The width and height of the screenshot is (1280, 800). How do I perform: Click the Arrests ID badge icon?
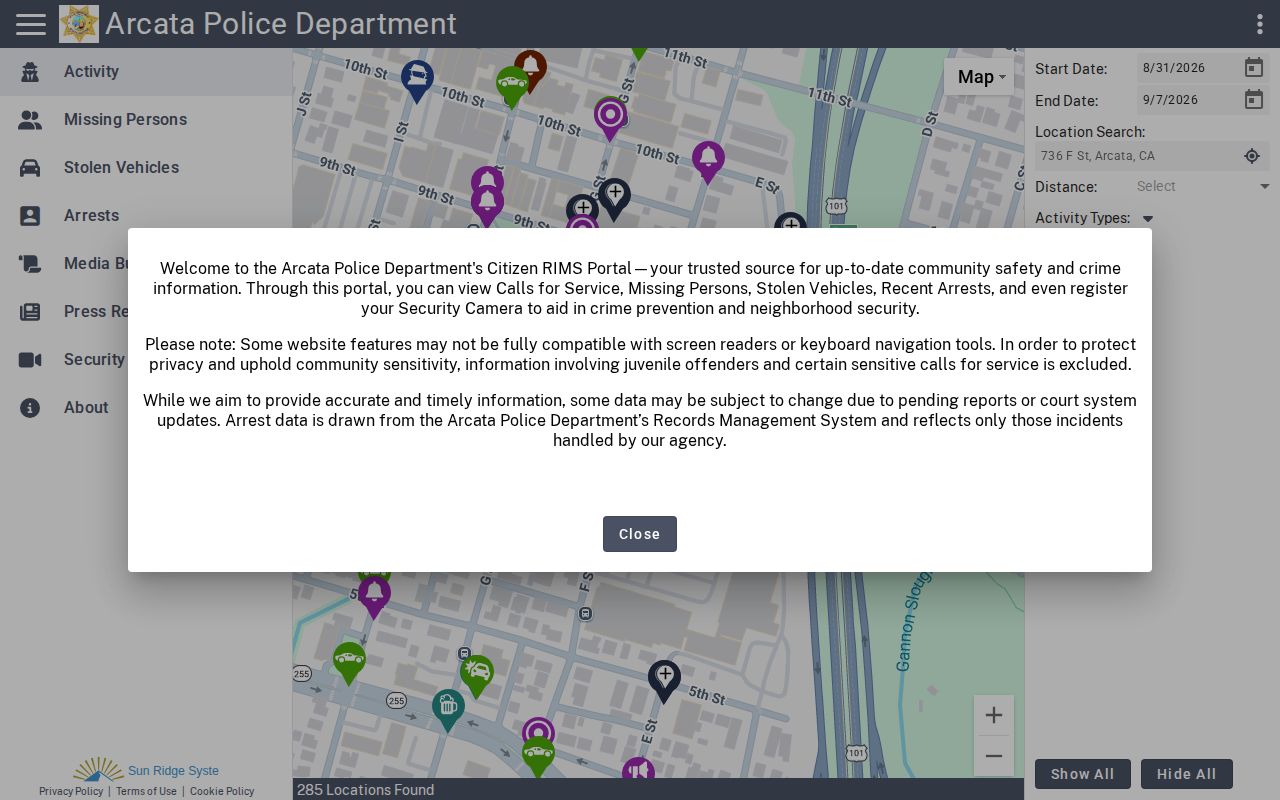(x=30, y=216)
